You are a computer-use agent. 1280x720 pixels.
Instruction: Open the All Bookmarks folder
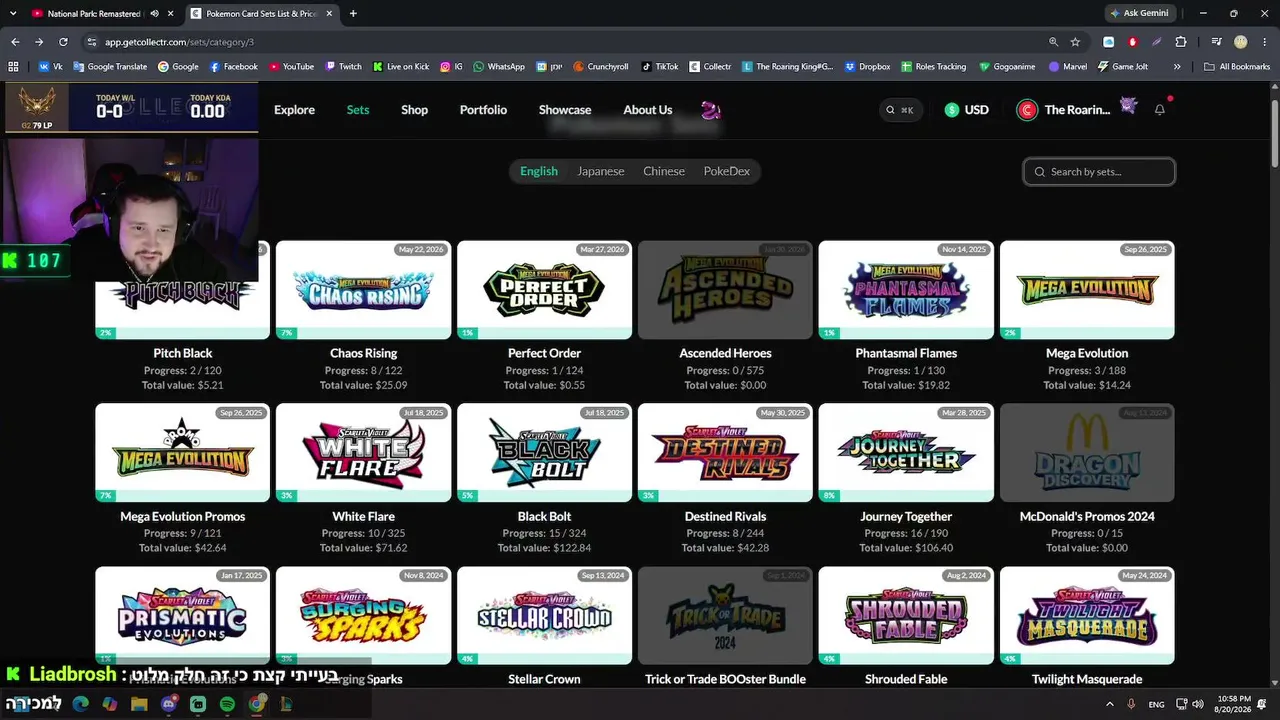pos(1238,67)
